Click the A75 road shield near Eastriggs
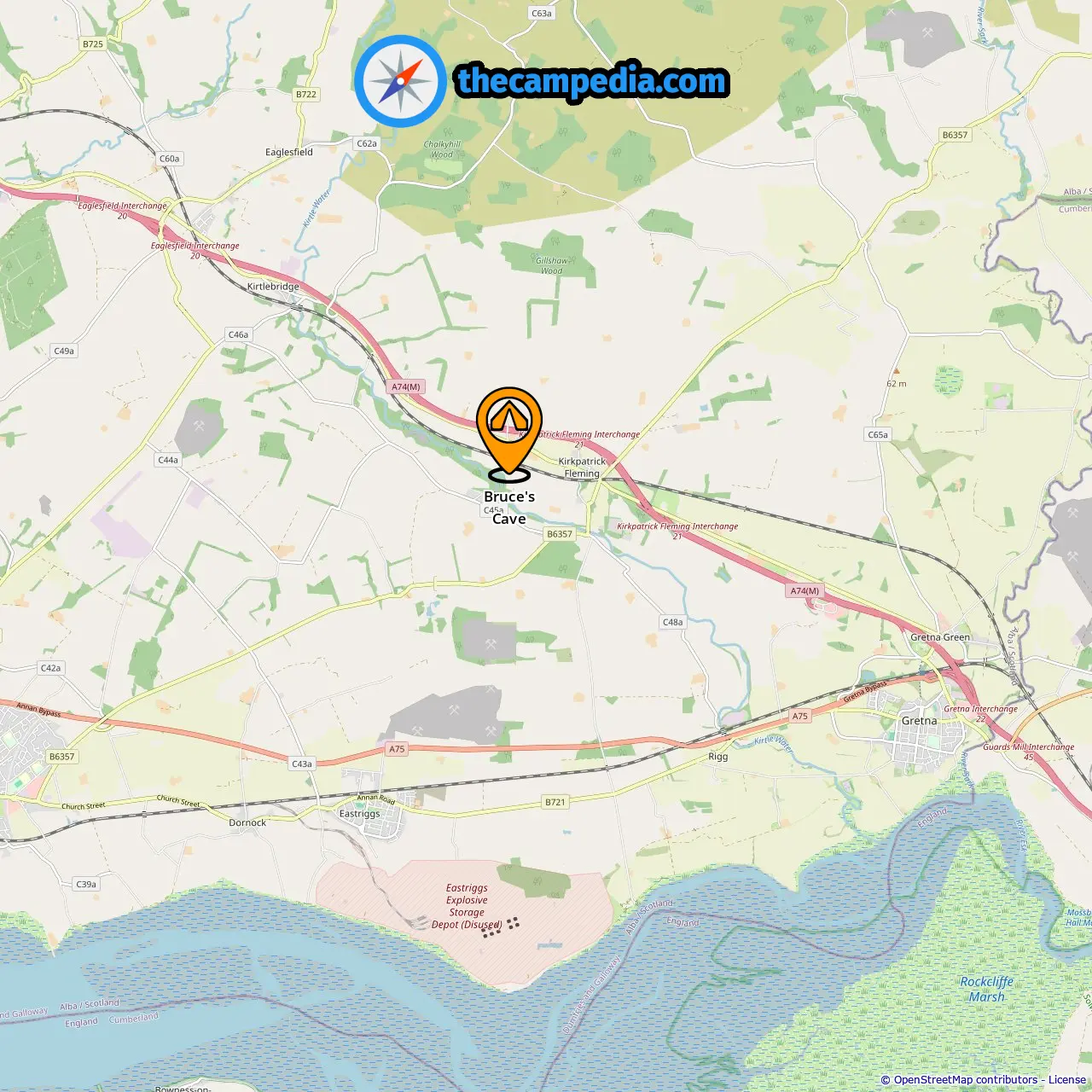 [x=397, y=749]
